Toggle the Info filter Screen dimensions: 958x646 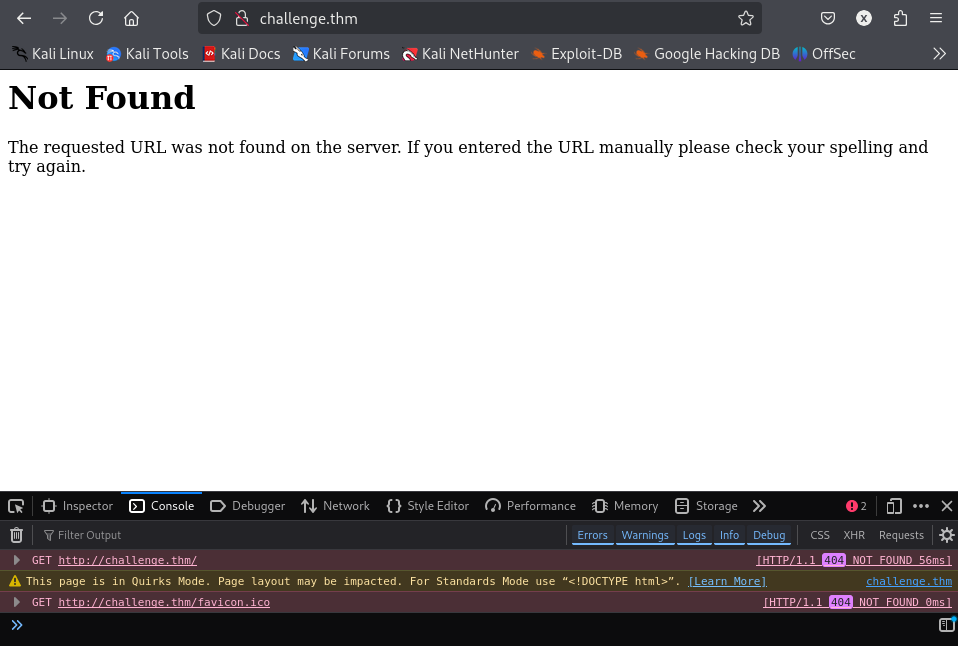pos(729,535)
